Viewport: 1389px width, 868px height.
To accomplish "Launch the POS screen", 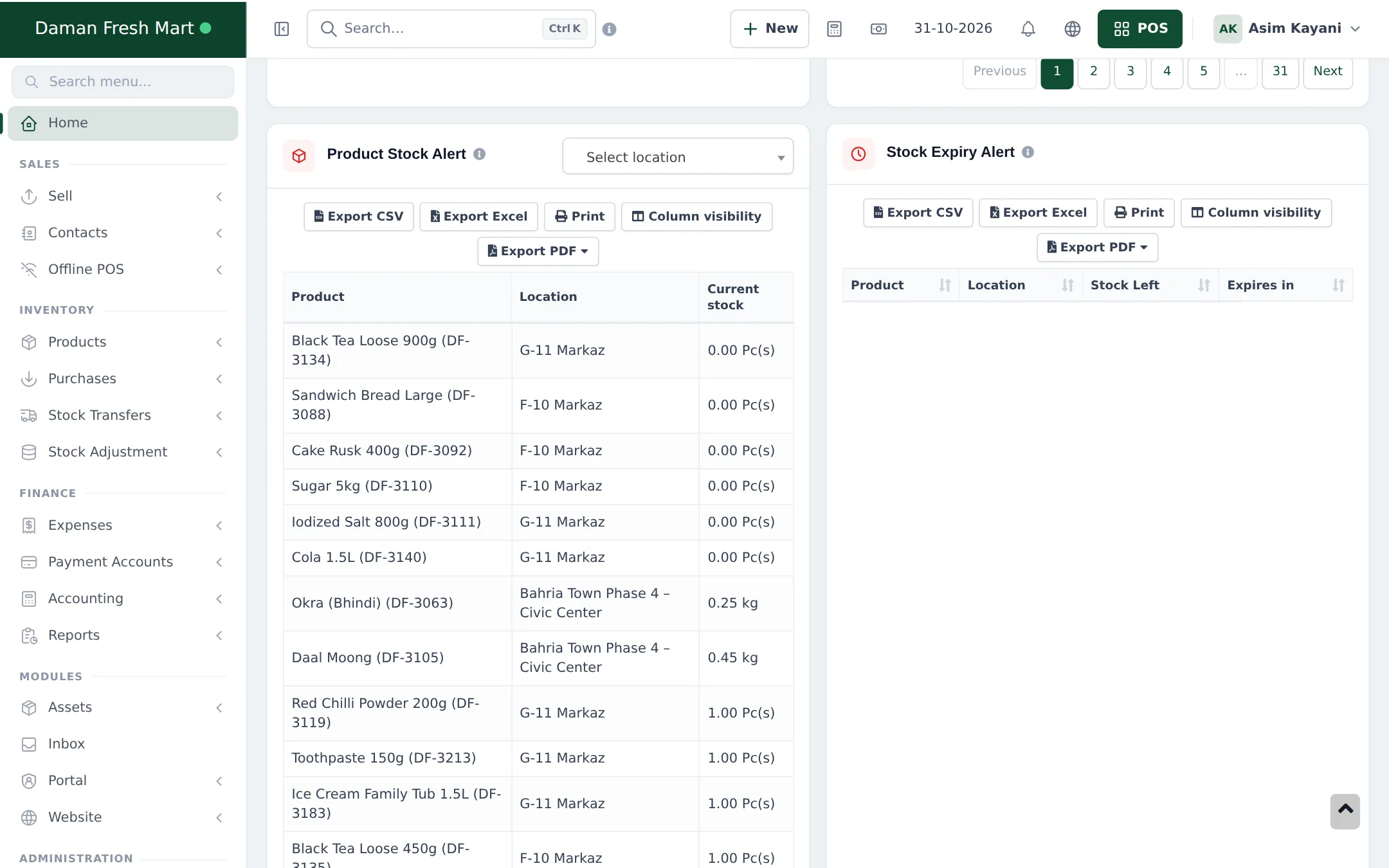I will pos(1139,29).
